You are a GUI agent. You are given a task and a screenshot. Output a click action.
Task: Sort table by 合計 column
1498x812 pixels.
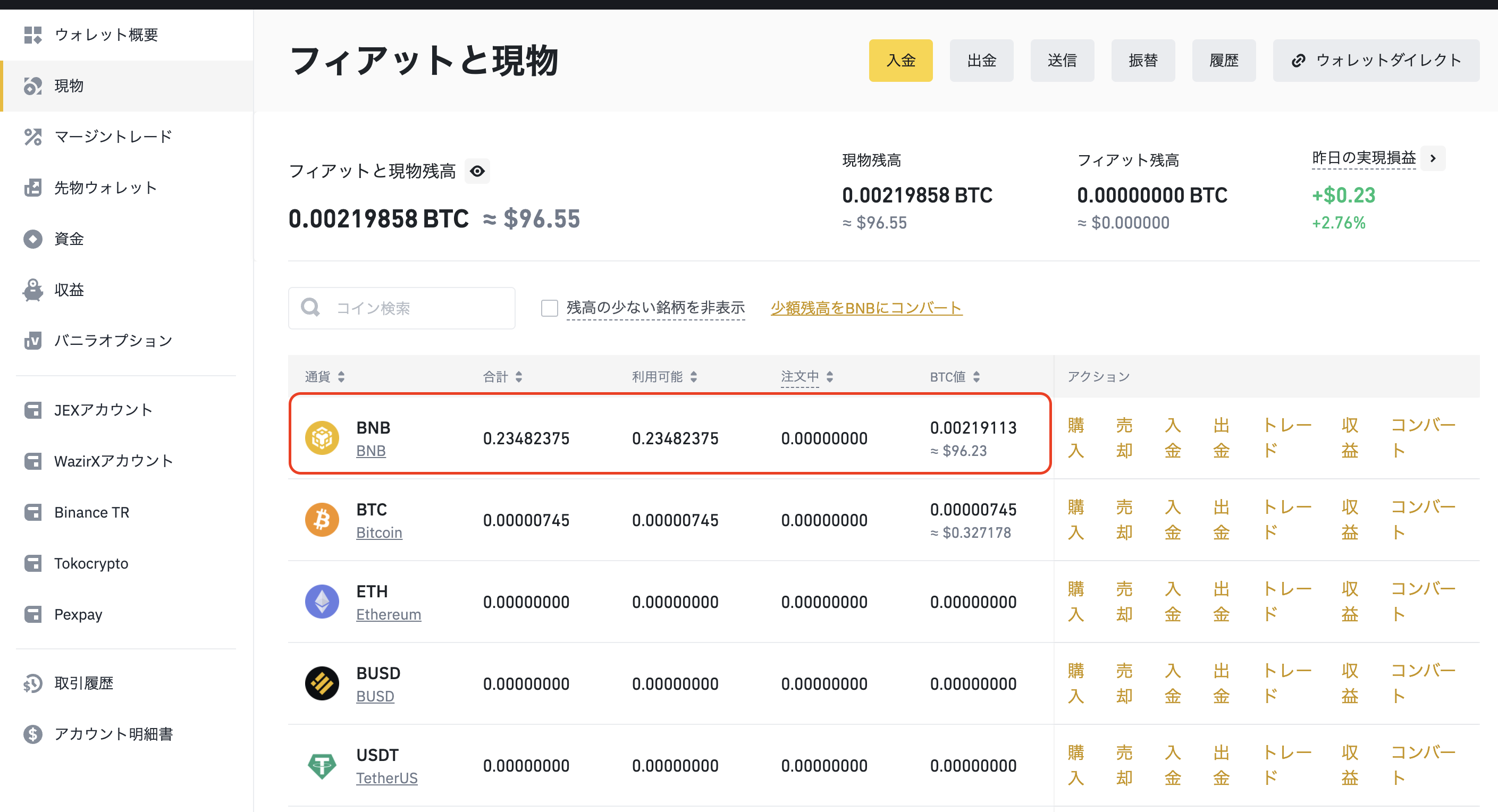519,377
